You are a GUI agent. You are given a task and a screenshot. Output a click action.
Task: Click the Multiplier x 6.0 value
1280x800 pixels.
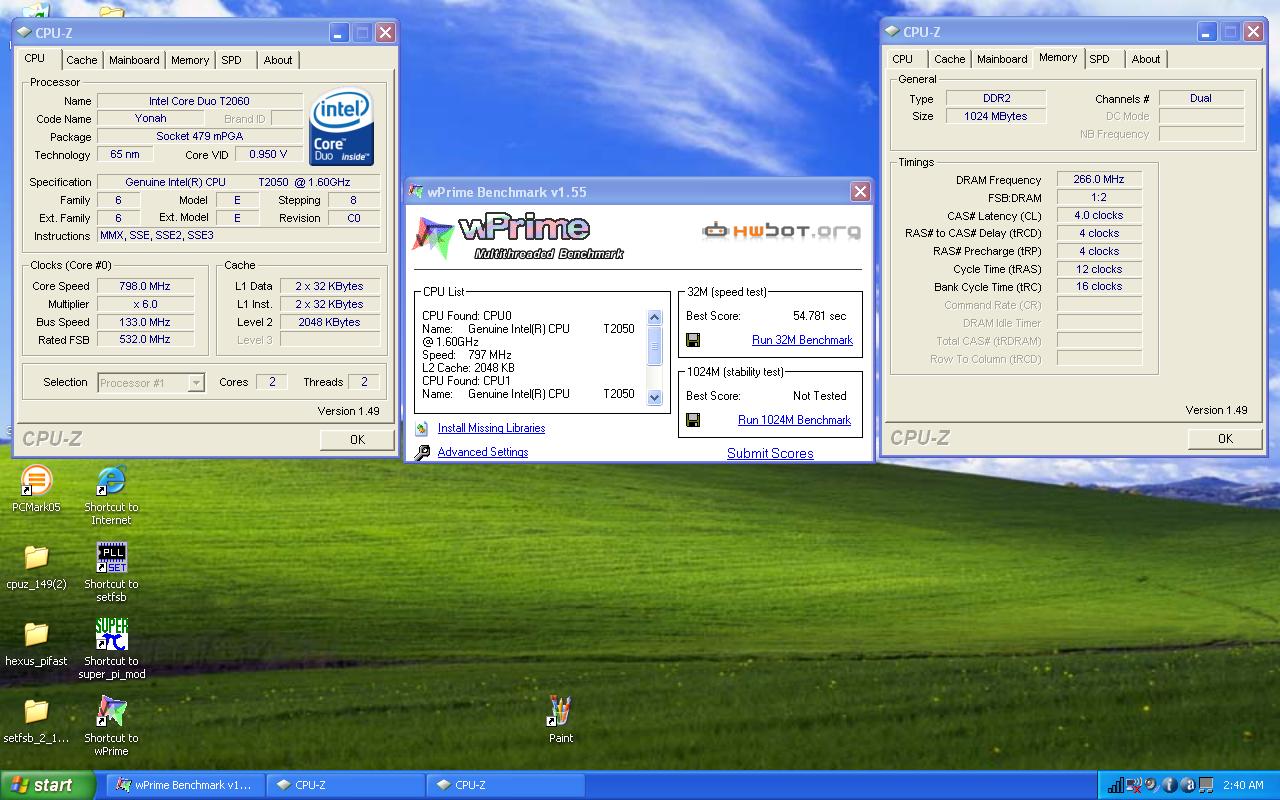pos(145,304)
